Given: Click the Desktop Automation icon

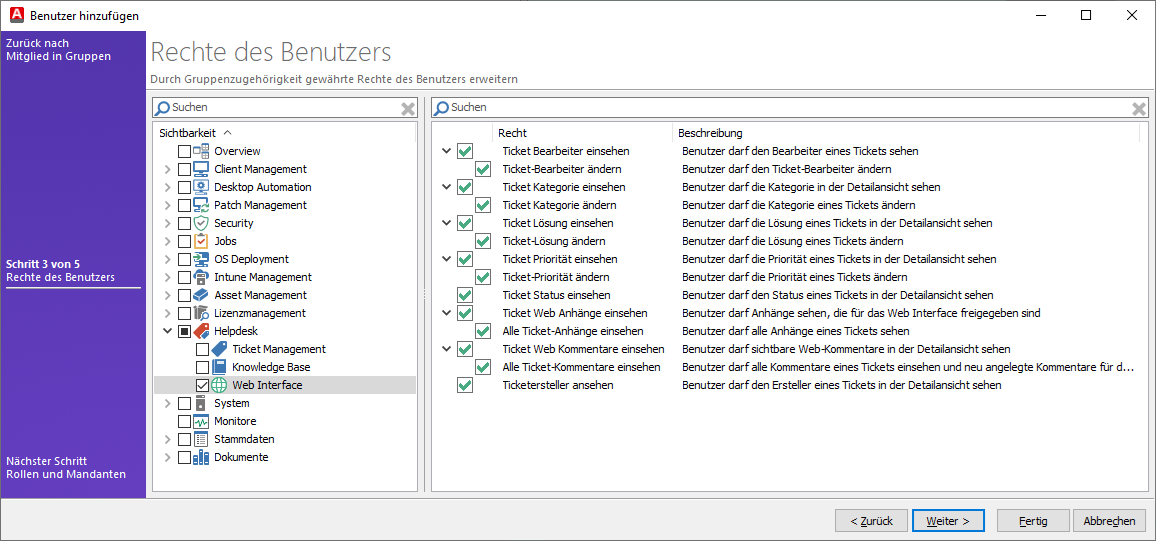Looking at the screenshot, I should coord(201,187).
